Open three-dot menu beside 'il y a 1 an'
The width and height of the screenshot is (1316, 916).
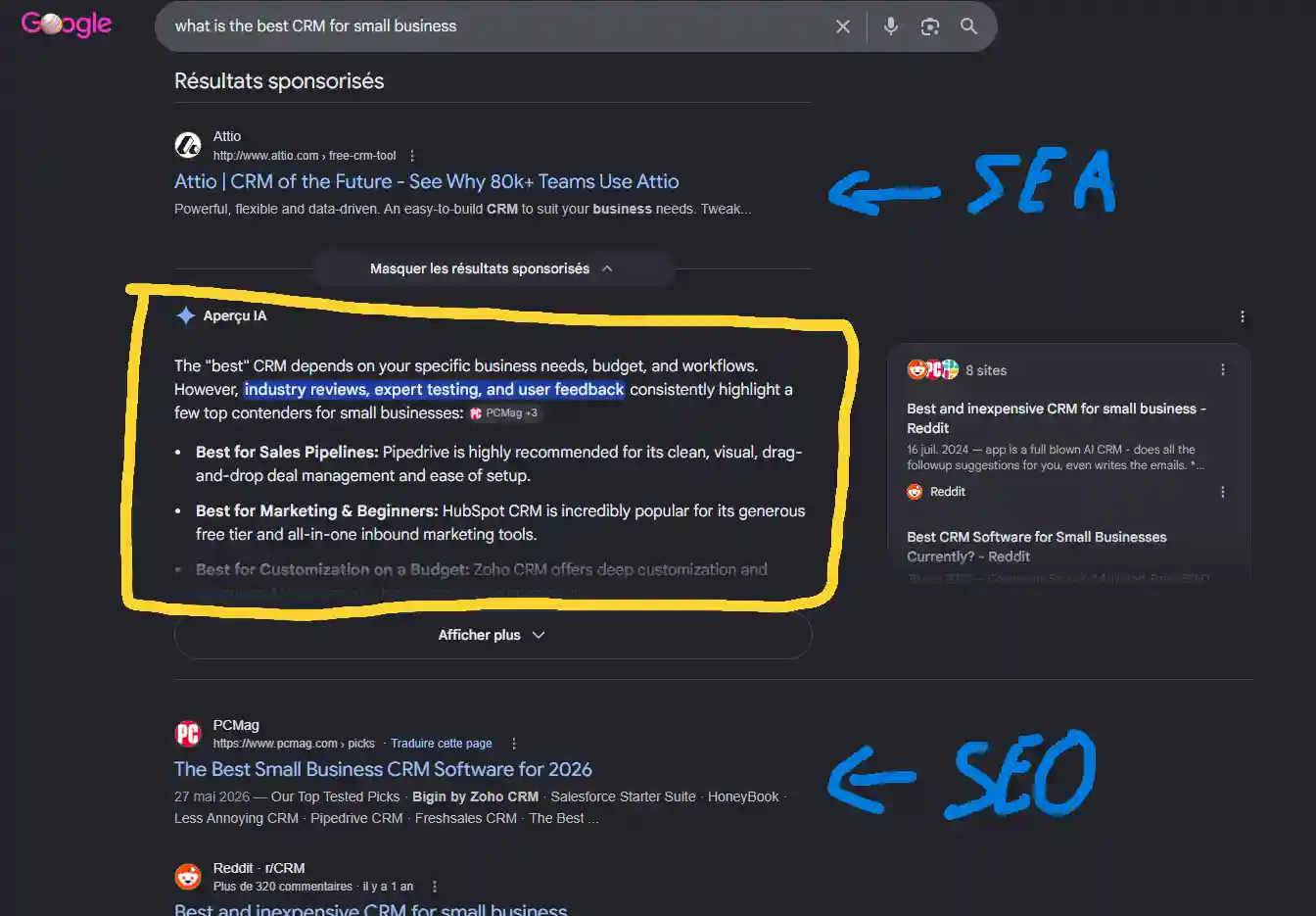tap(435, 887)
